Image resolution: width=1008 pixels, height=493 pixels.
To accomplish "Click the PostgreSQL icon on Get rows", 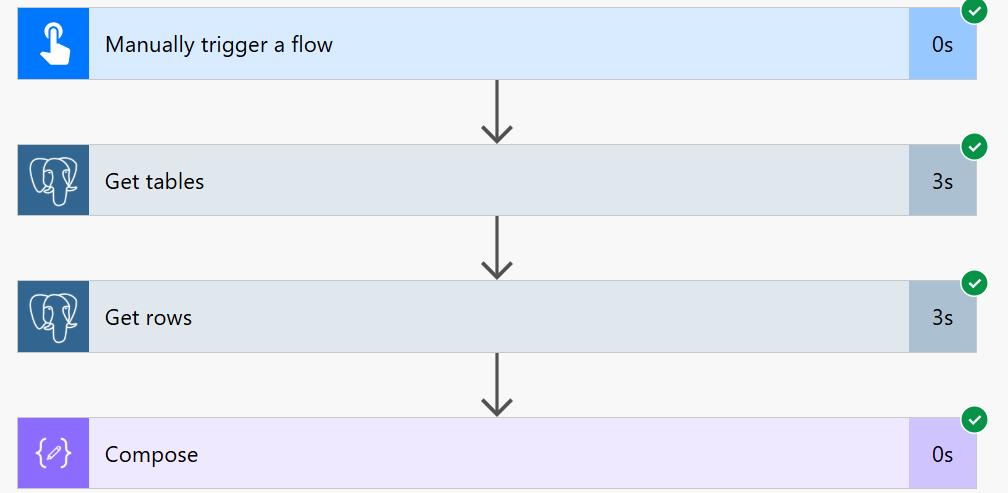I will (x=53, y=317).
